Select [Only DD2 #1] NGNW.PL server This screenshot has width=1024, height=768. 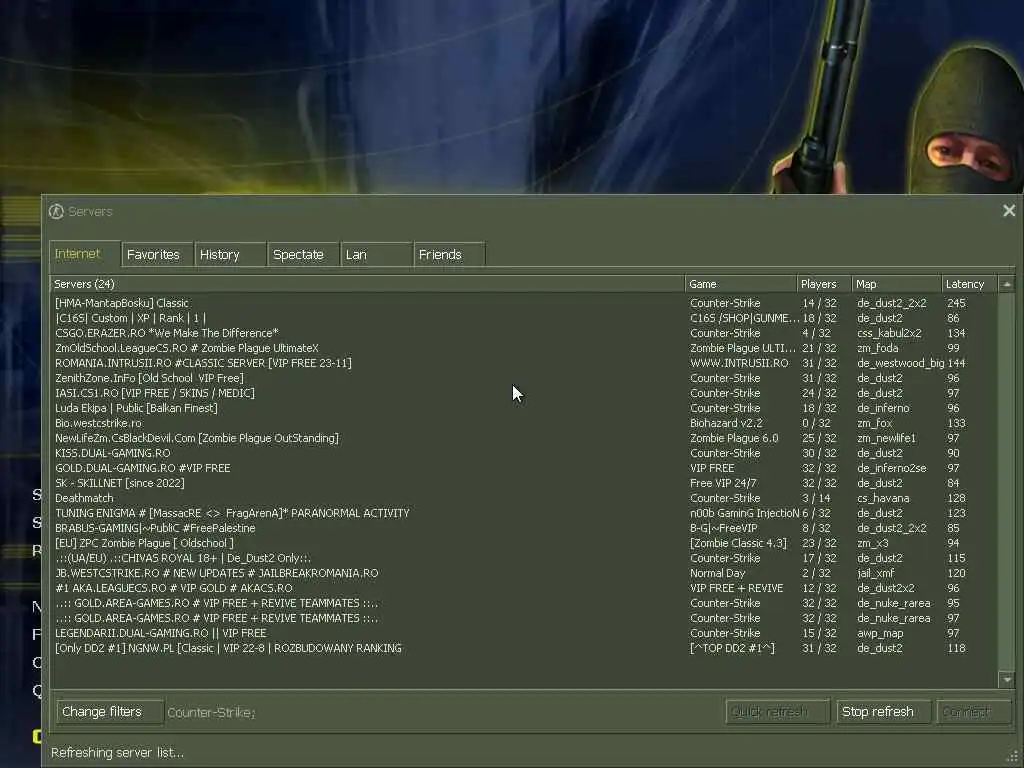(524, 648)
